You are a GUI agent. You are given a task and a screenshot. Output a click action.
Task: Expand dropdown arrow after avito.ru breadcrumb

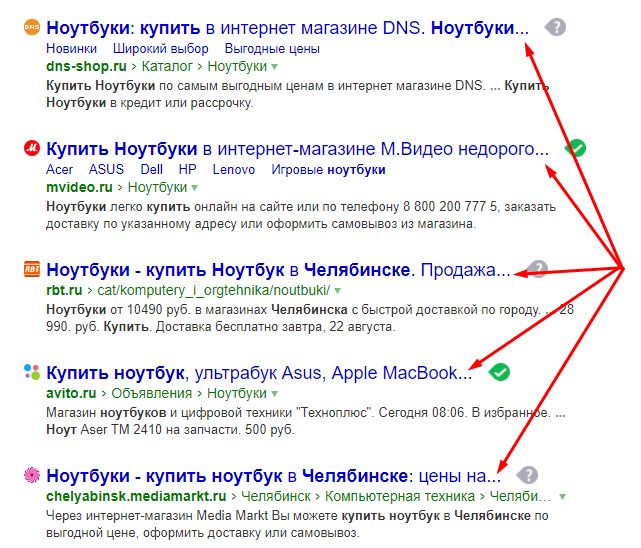[x=274, y=394]
